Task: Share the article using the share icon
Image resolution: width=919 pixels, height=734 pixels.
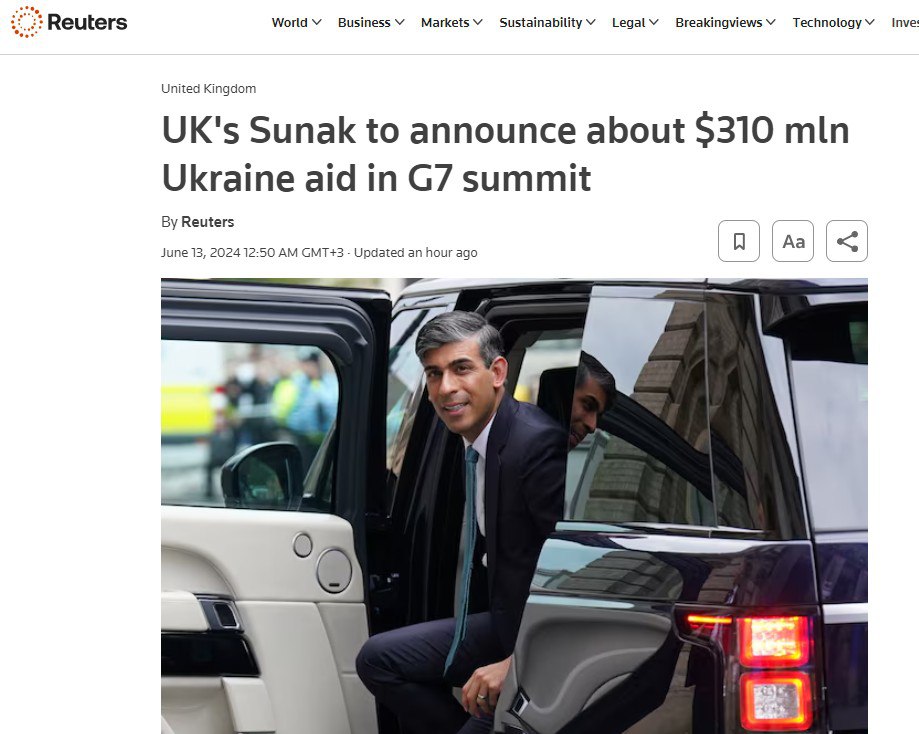Action: [847, 241]
